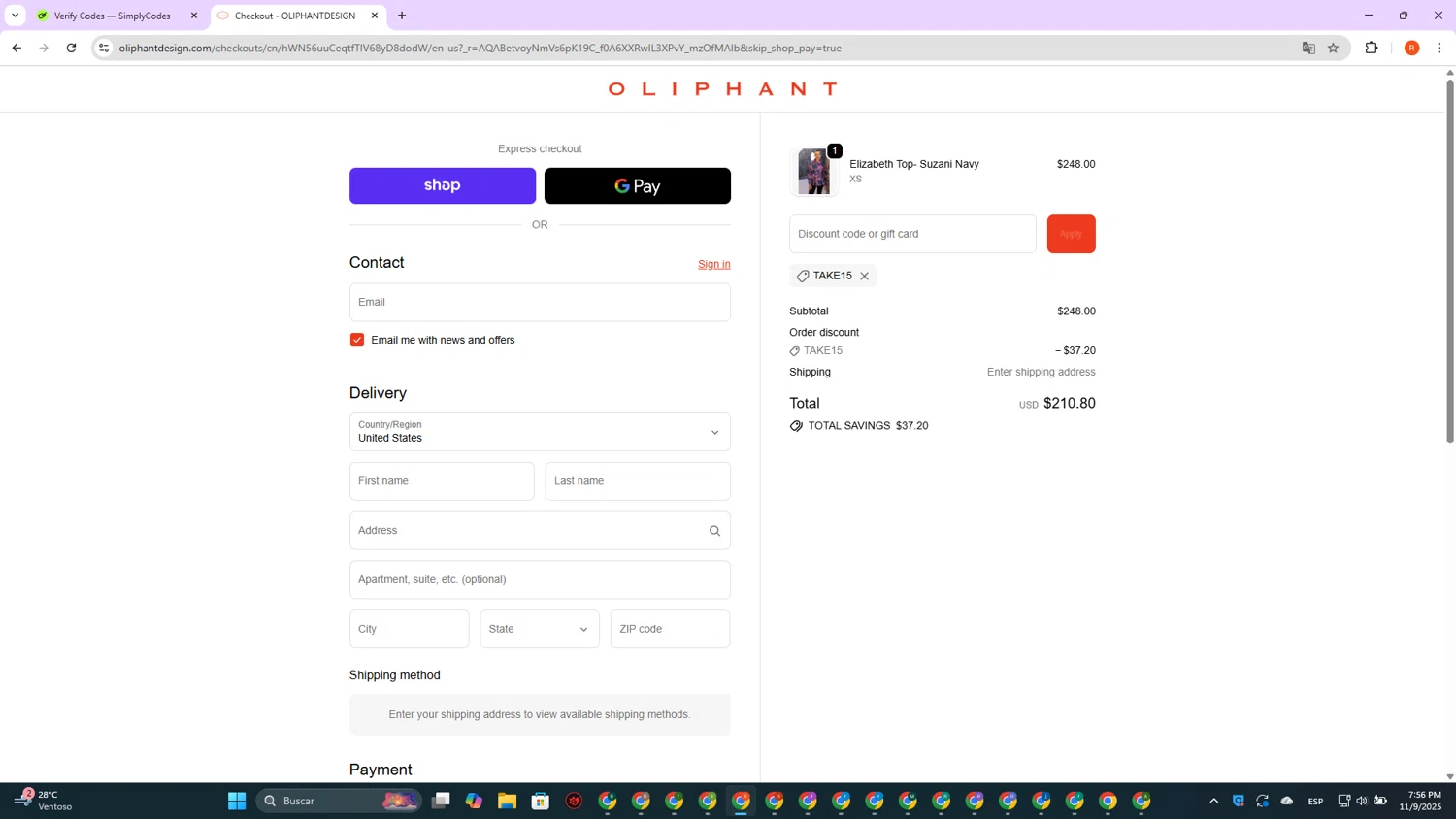Click the Sign in link
The image size is (1456, 819).
point(714,264)
